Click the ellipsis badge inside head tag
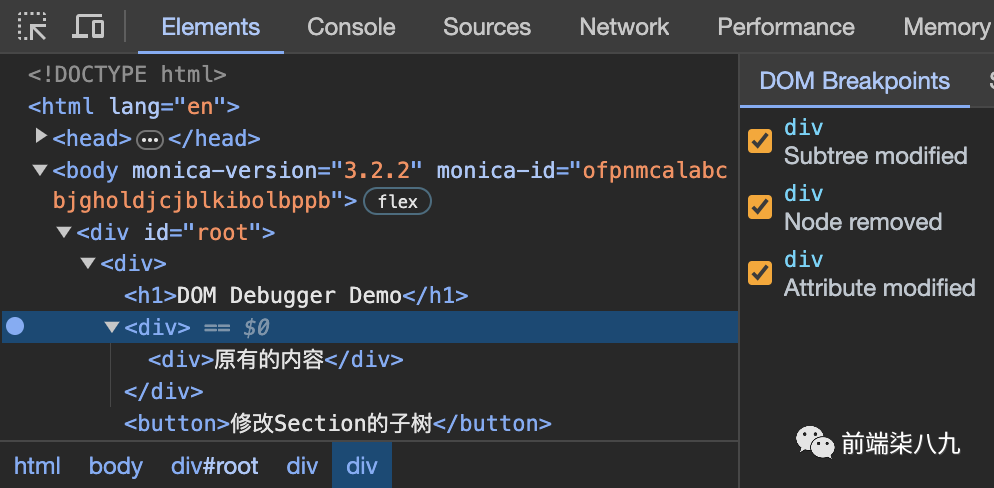This screenshot has width=994, height=488. pyautogui.click(x=150, y=139)
